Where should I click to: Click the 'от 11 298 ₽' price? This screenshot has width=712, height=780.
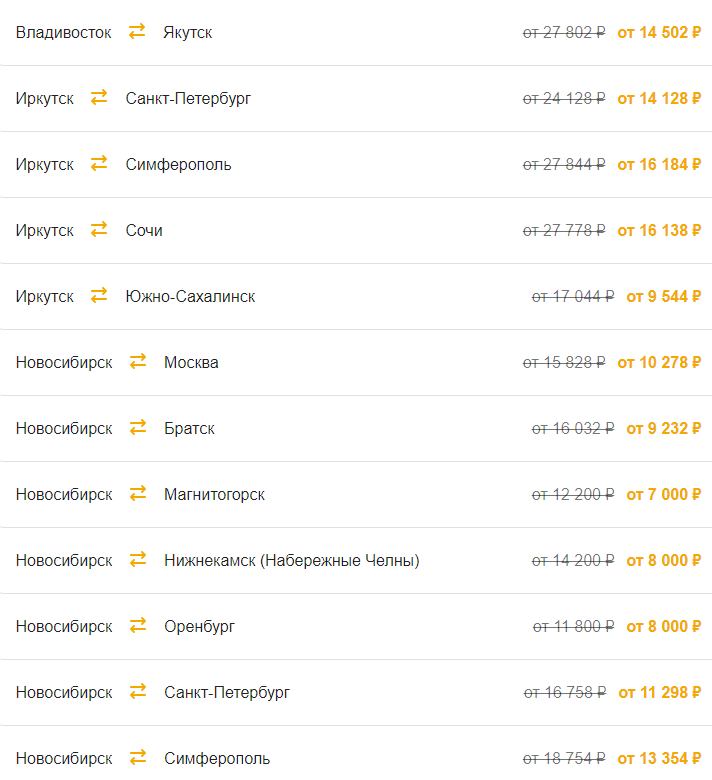pyautogui.click(x=660, y=692)
